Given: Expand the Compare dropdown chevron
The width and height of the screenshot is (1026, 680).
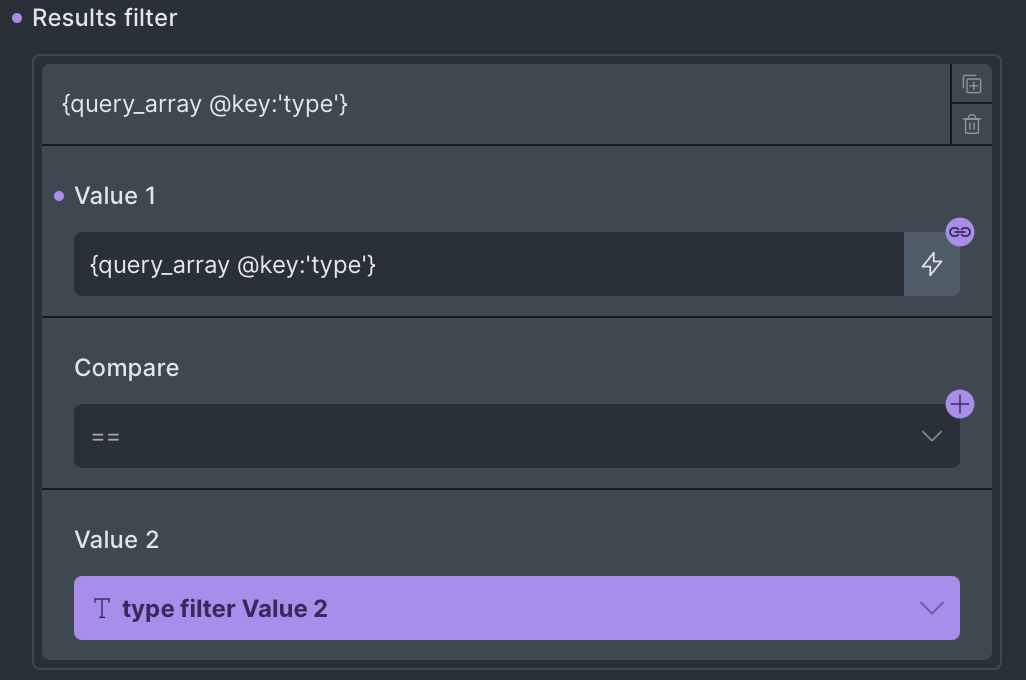Looking at the screenshot, I should (931, 436).
